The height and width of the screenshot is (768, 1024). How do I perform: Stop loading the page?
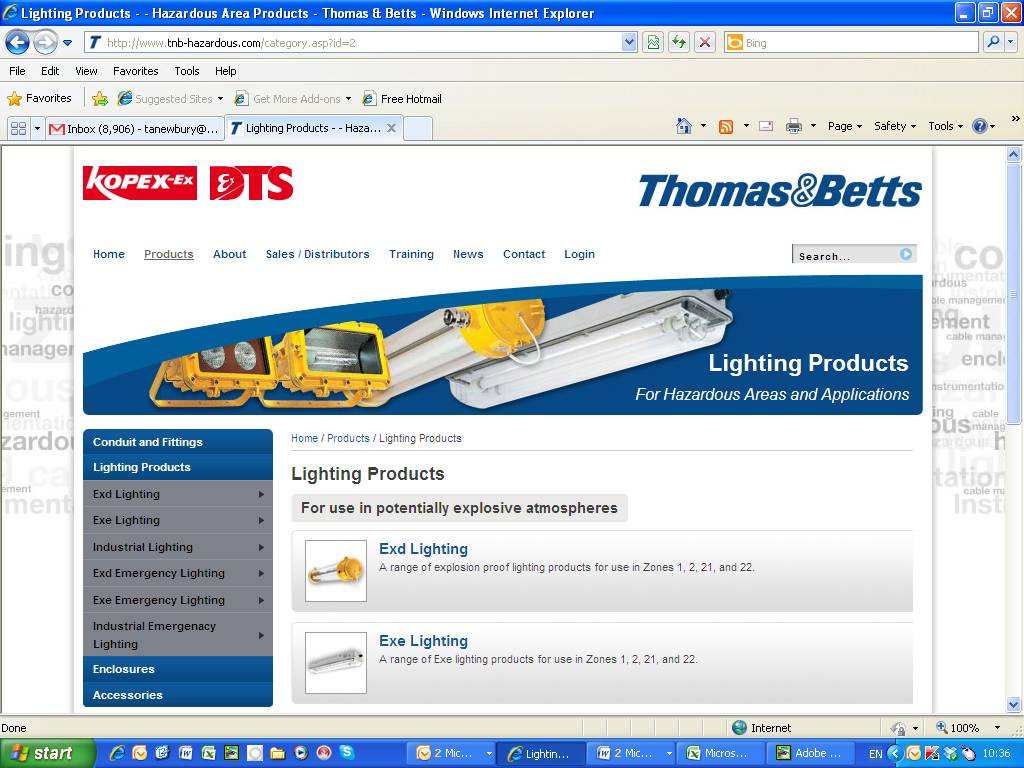click(705, 42)
